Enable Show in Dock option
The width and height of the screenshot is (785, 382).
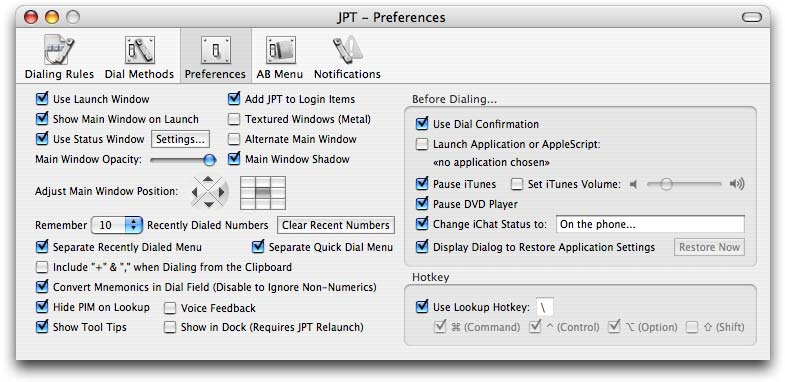tap(170, 327)
